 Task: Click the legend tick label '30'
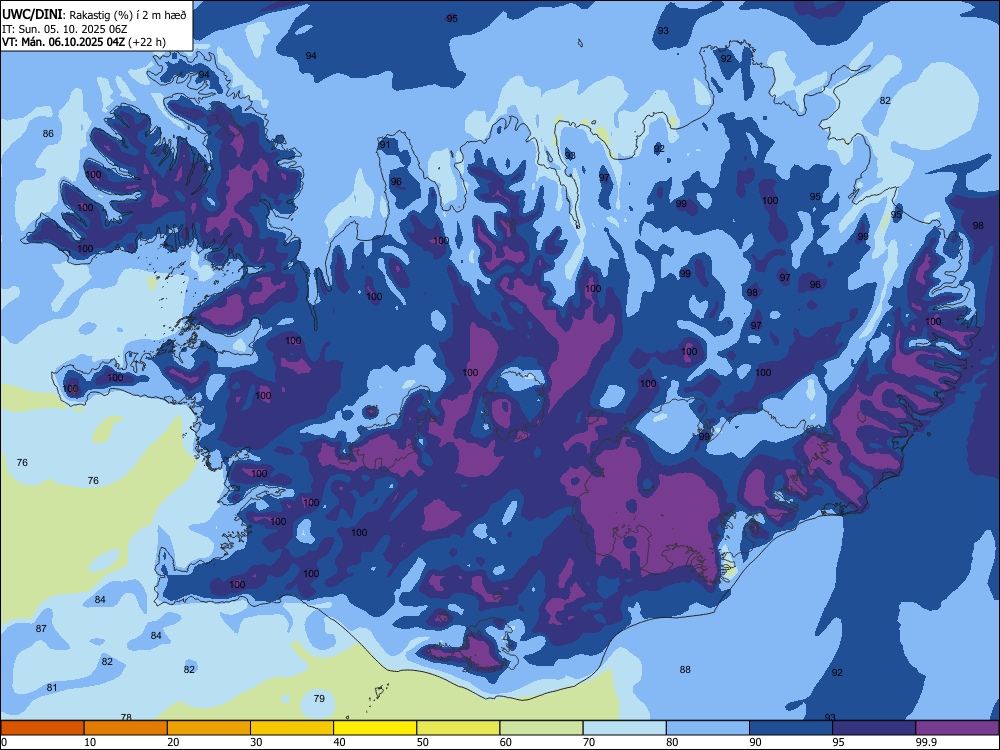[x=256, y=742]
